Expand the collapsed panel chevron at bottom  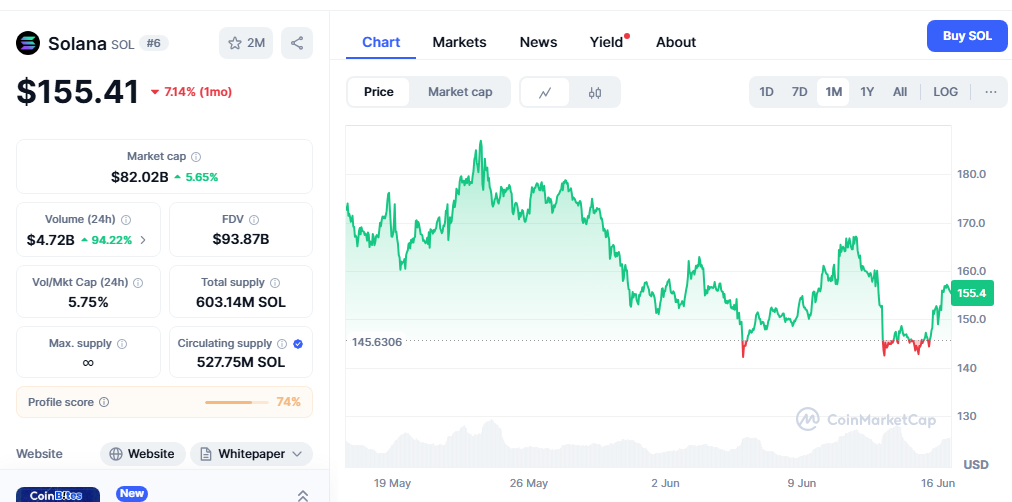[303, 495]
